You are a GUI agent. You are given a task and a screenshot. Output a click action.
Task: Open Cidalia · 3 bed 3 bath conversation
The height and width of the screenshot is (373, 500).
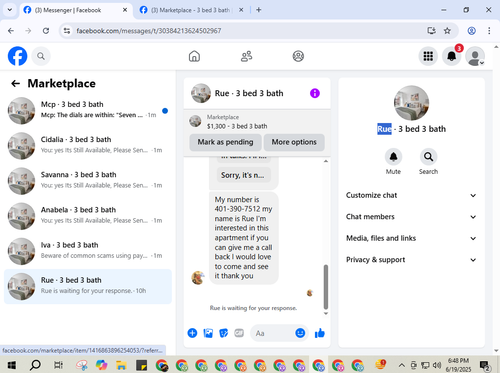click(x=88, y=146)
